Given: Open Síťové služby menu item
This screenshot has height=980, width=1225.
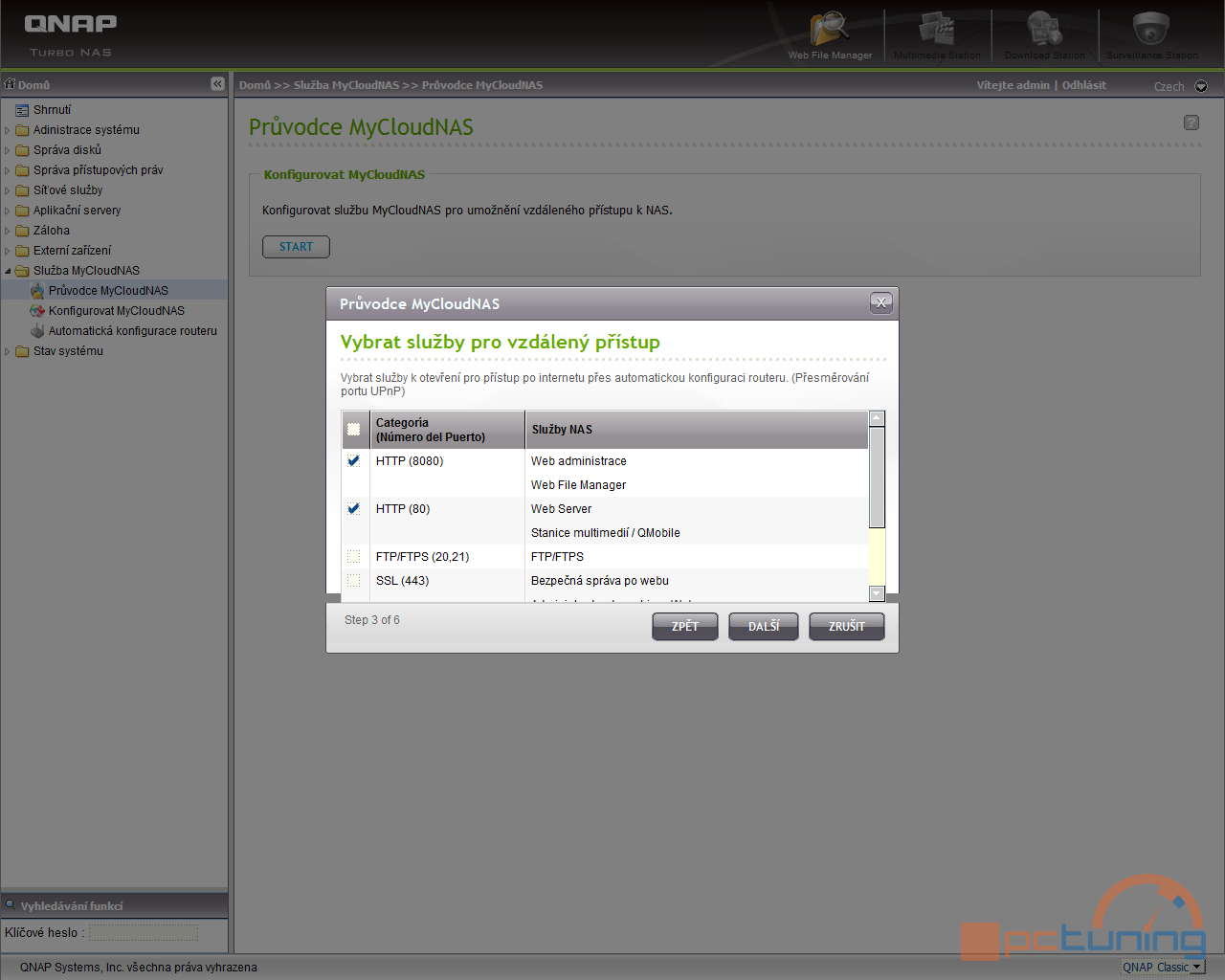Looking at the screenshot, I should (x=68, y=190).
